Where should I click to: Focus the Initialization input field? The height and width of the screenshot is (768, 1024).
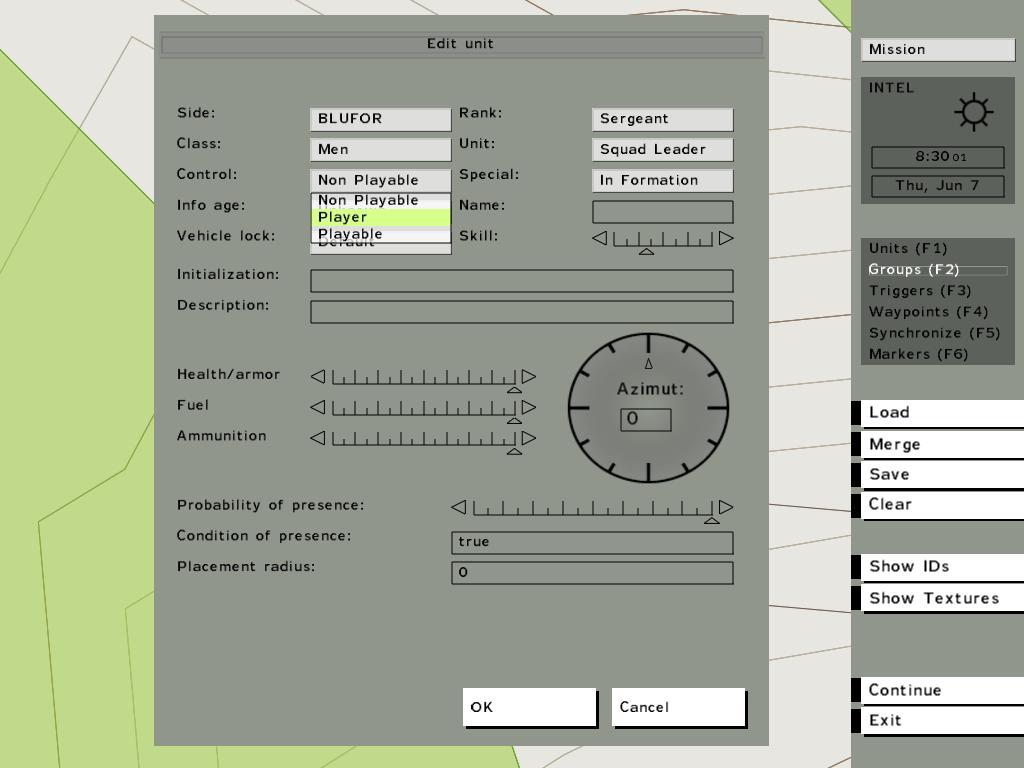tap(522, 281)
